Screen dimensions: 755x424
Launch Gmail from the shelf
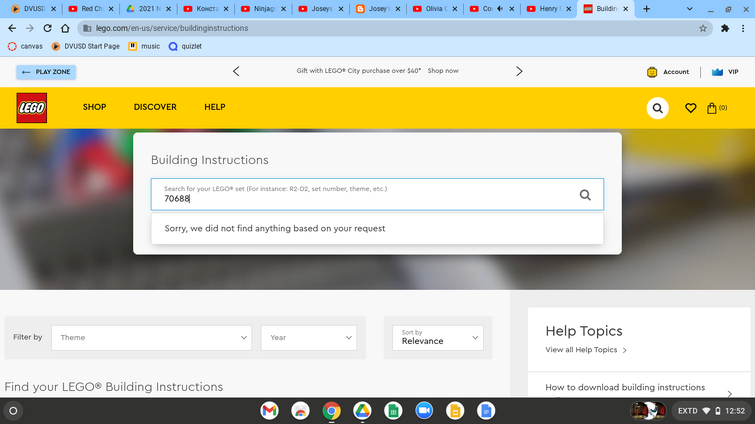click(x=270, y=411)
